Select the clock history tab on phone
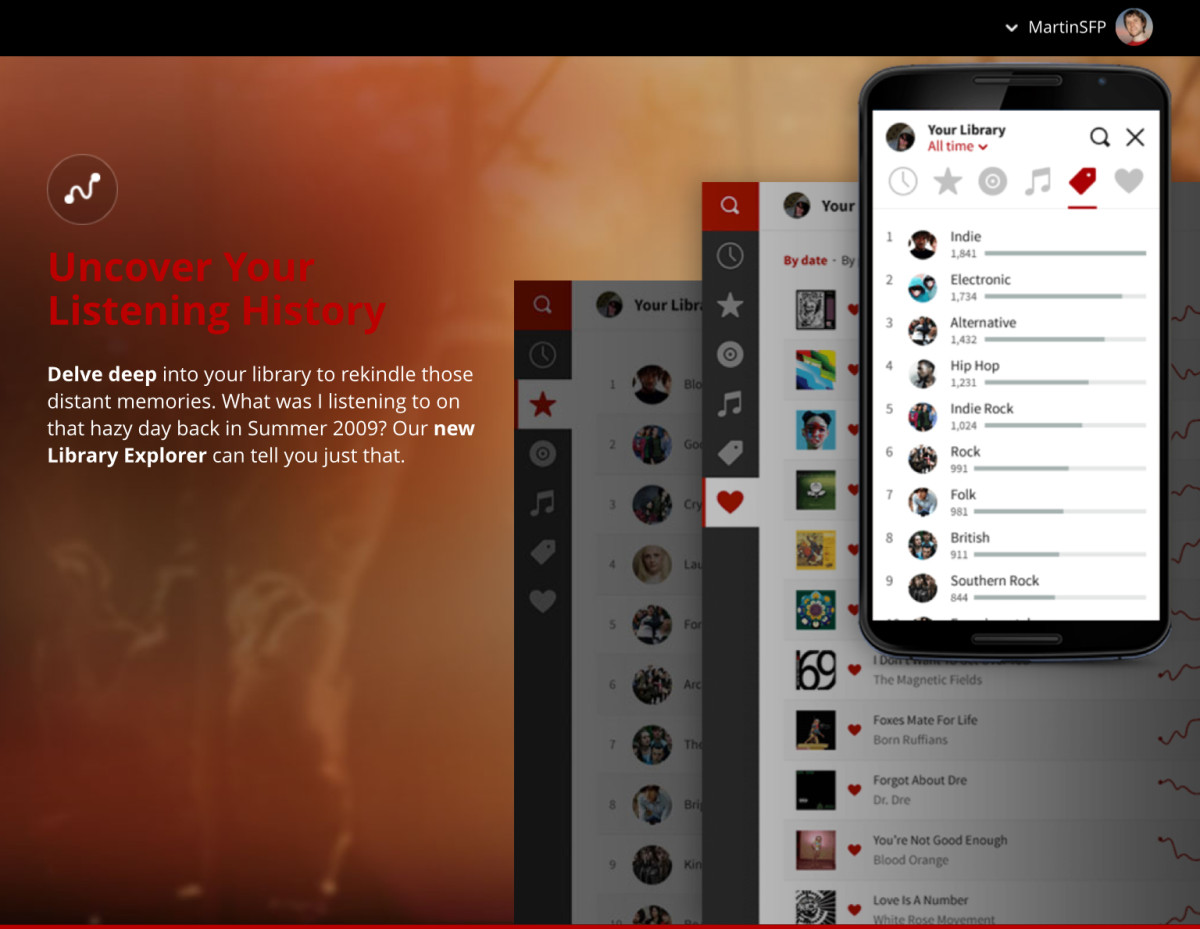This screenshot has height=929, width=1200. [903, 181]
